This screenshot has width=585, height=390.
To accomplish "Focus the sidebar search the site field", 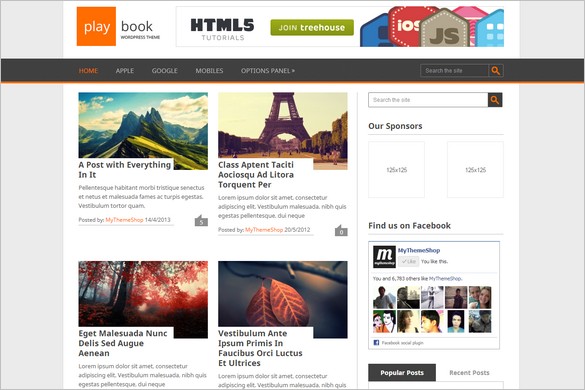I will [428, 100].
